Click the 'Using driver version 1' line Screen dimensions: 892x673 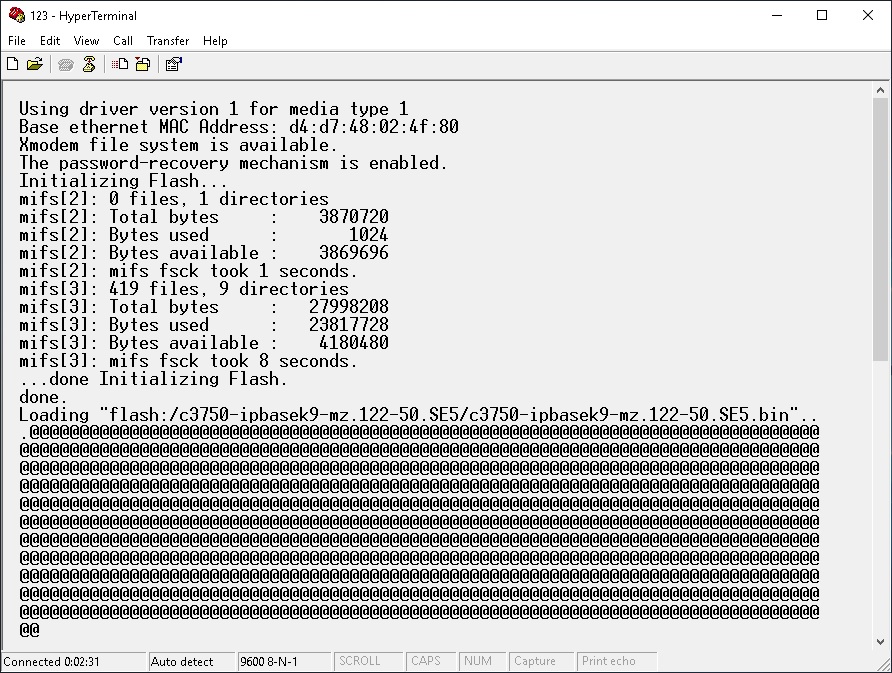tap(214, 109)
